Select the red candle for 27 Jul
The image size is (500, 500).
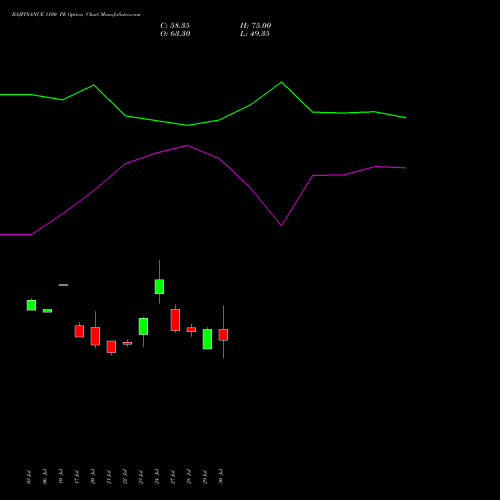(x=175, y=320)
